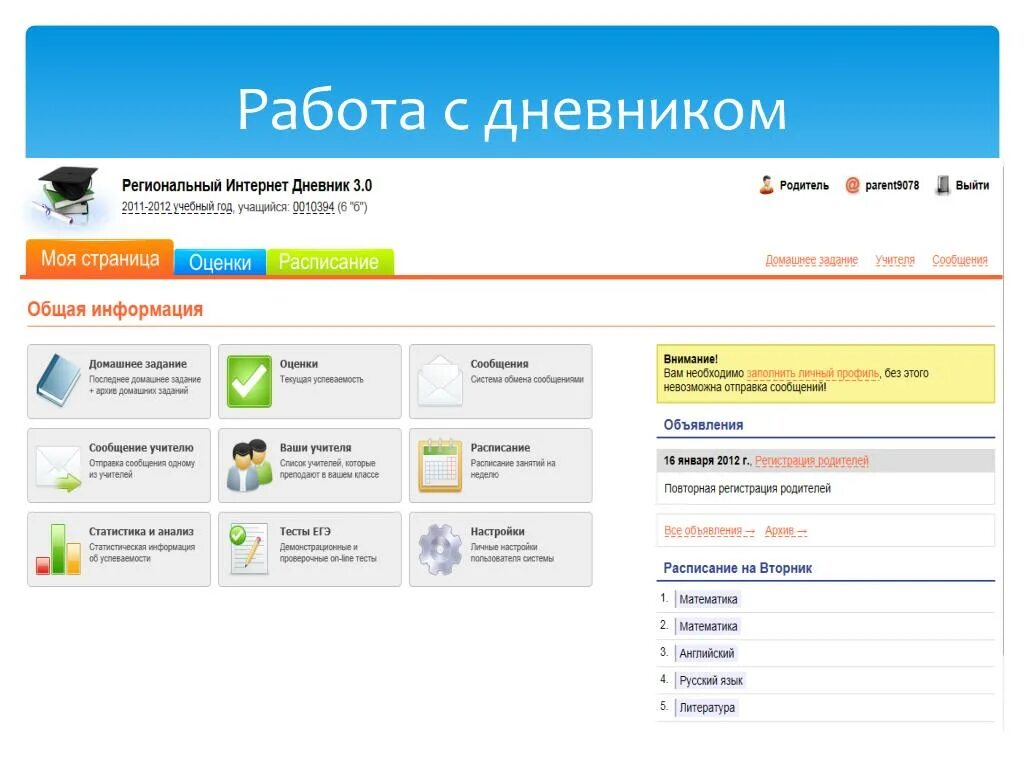Click the calendar Расписание icon

point(440,465)
